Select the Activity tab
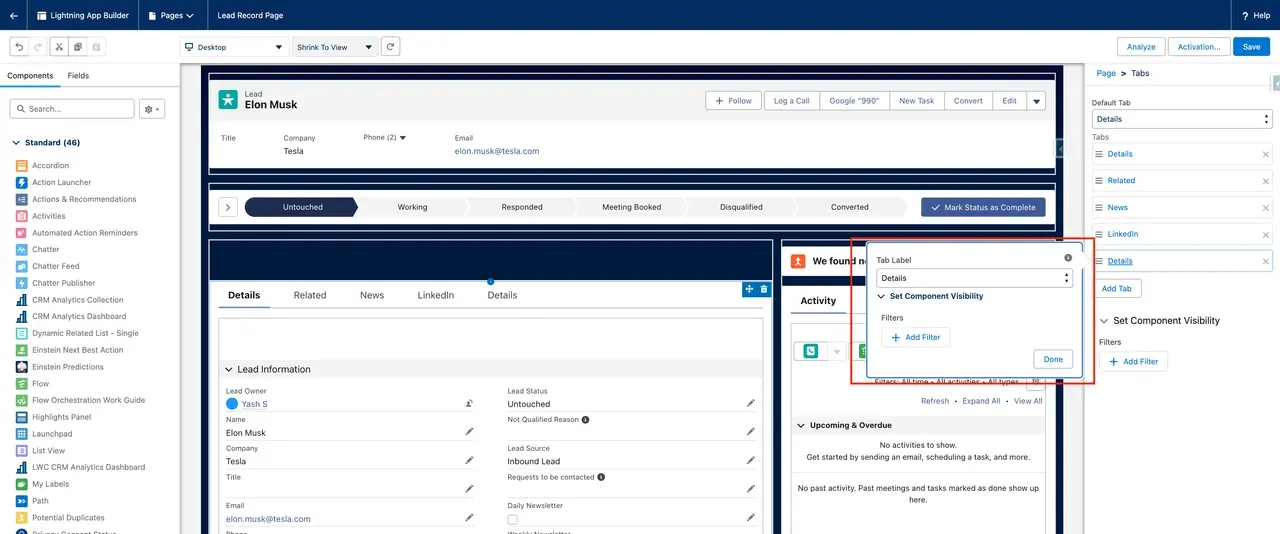 pos(818,300)
